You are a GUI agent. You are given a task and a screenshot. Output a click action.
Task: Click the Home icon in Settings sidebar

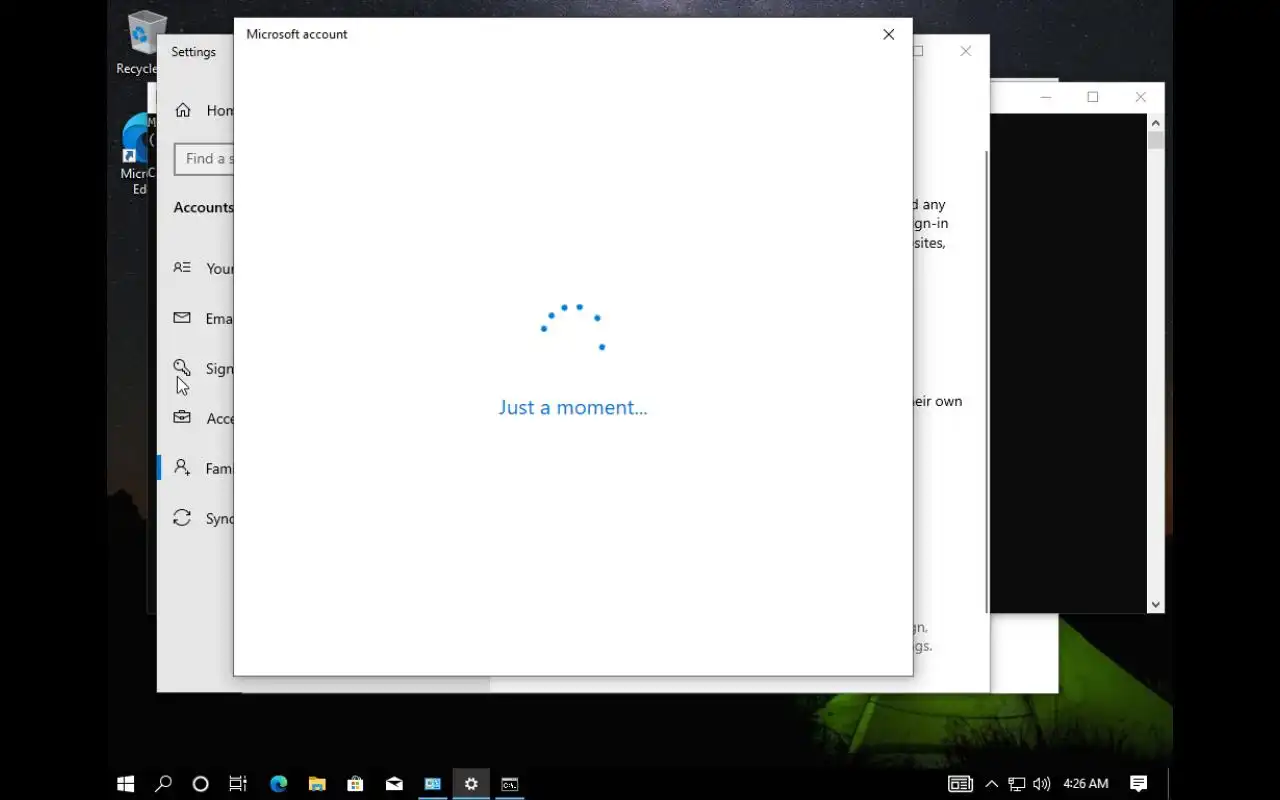[183, 111]
